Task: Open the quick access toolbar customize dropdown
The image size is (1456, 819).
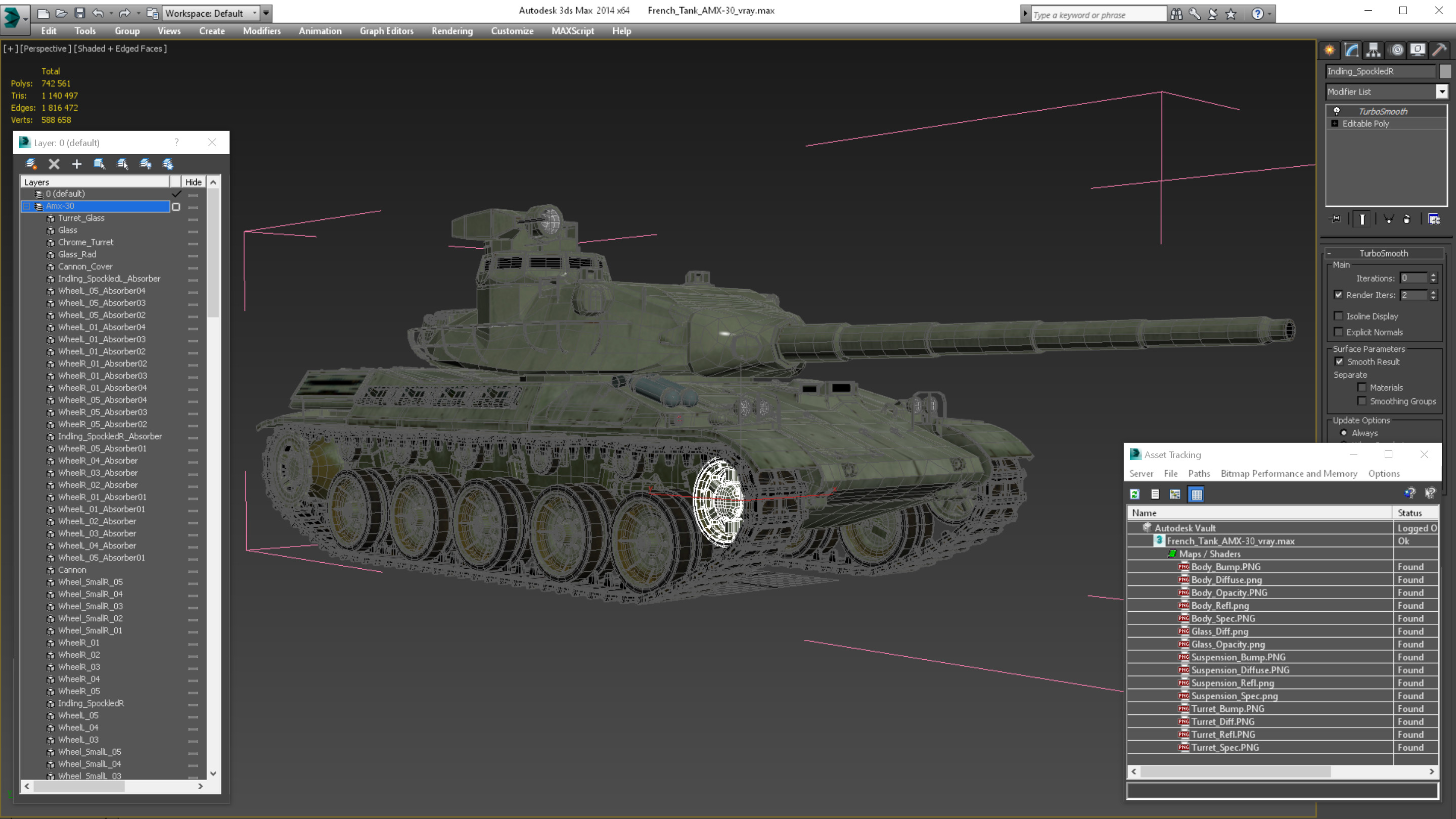Action: click(x=266, y=13)
